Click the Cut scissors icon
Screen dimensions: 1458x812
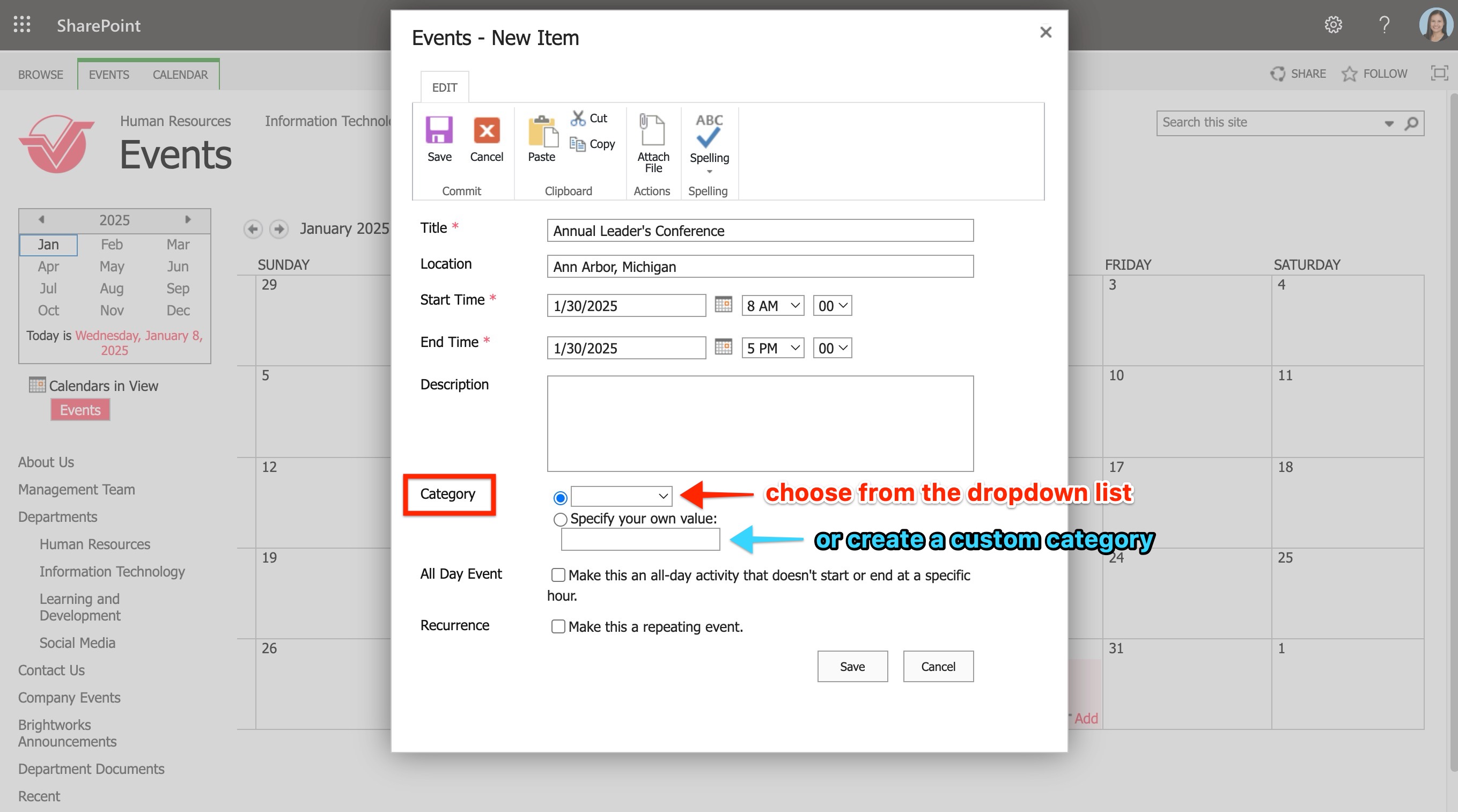pyautogui.click(x=578, y=117)
